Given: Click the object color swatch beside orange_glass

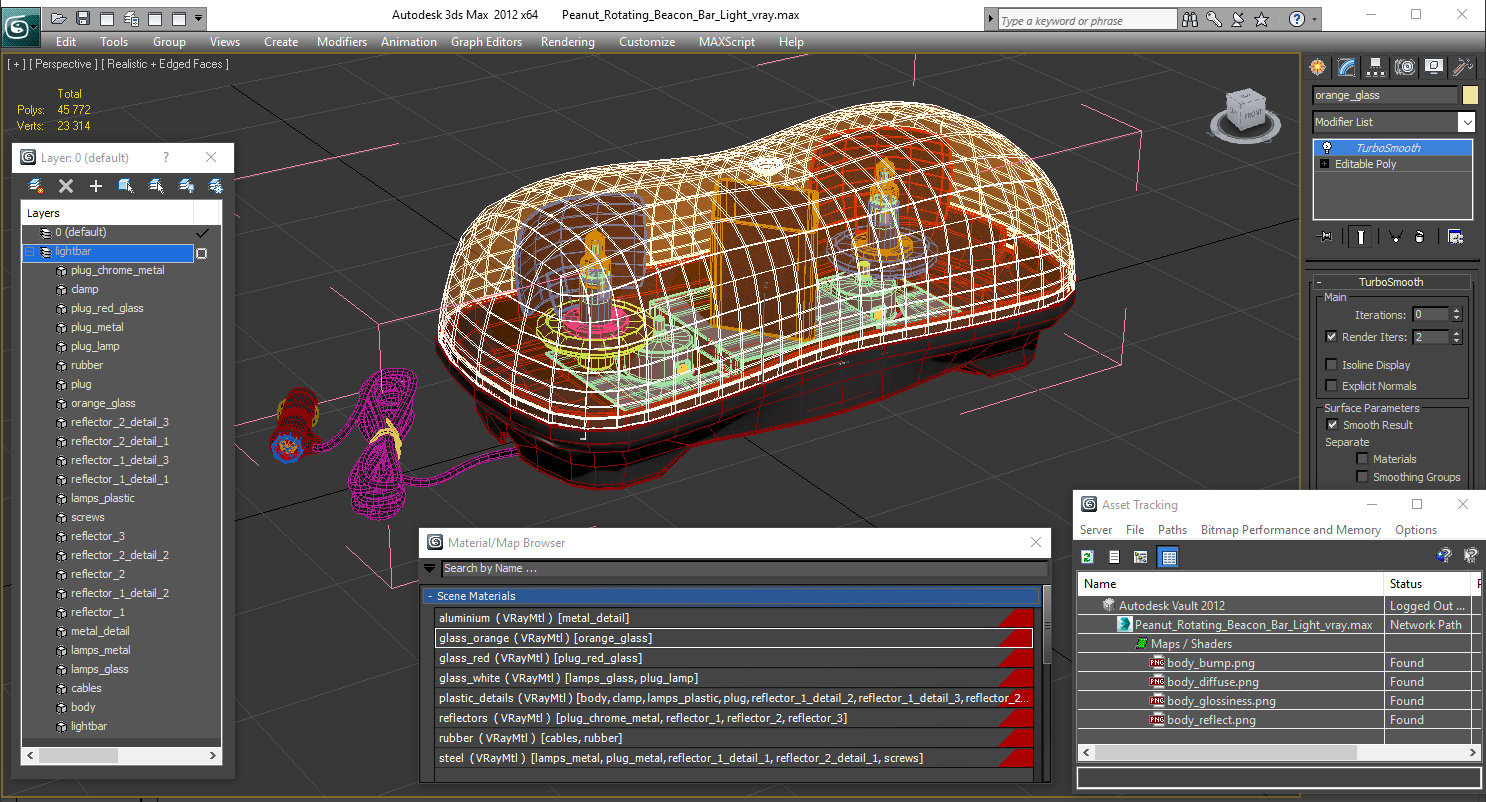Looking at the screenshot, I should point(1470,95).
